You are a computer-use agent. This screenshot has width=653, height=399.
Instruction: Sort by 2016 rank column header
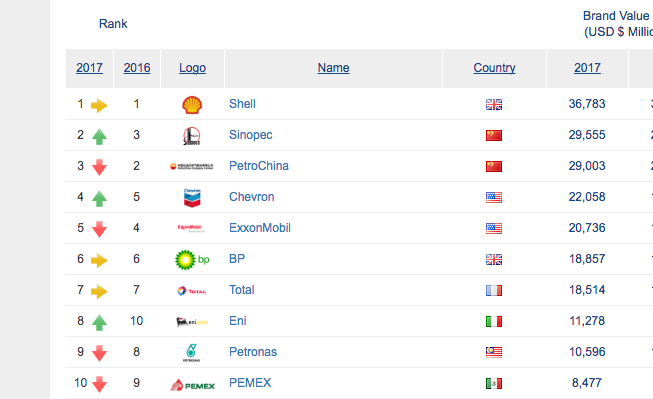pos(137,68)
